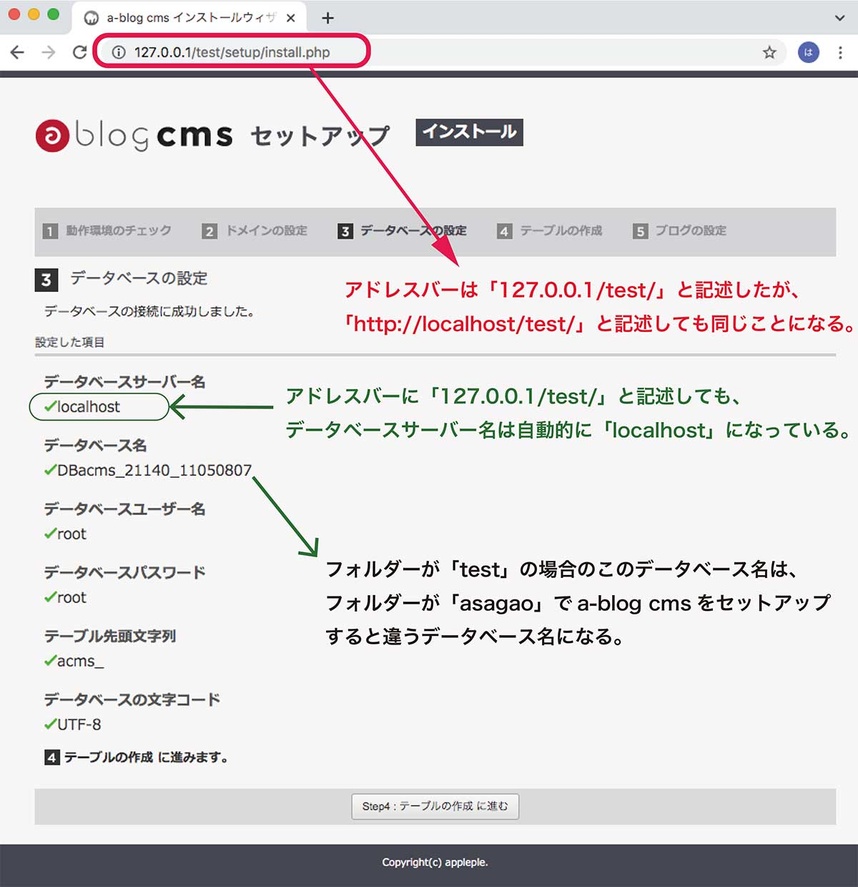Click the site info icon in the address bar
Screen dimensions: 858x887
click(x=118, y=53)
